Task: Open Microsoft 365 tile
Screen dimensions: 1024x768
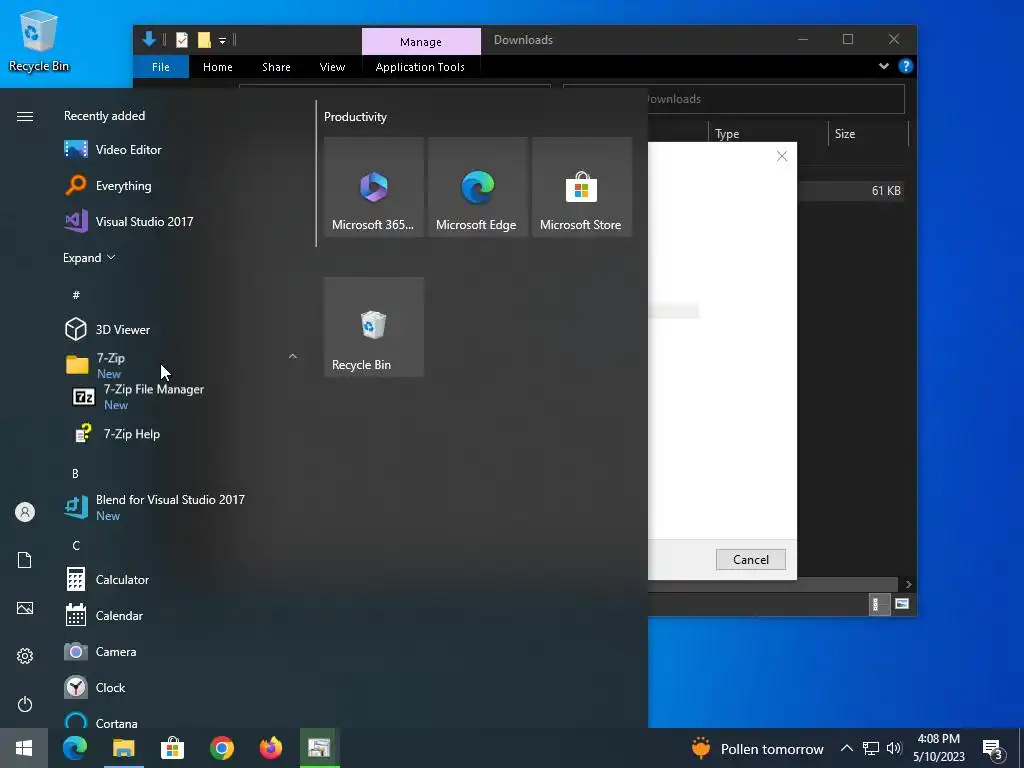Action: 374,187
